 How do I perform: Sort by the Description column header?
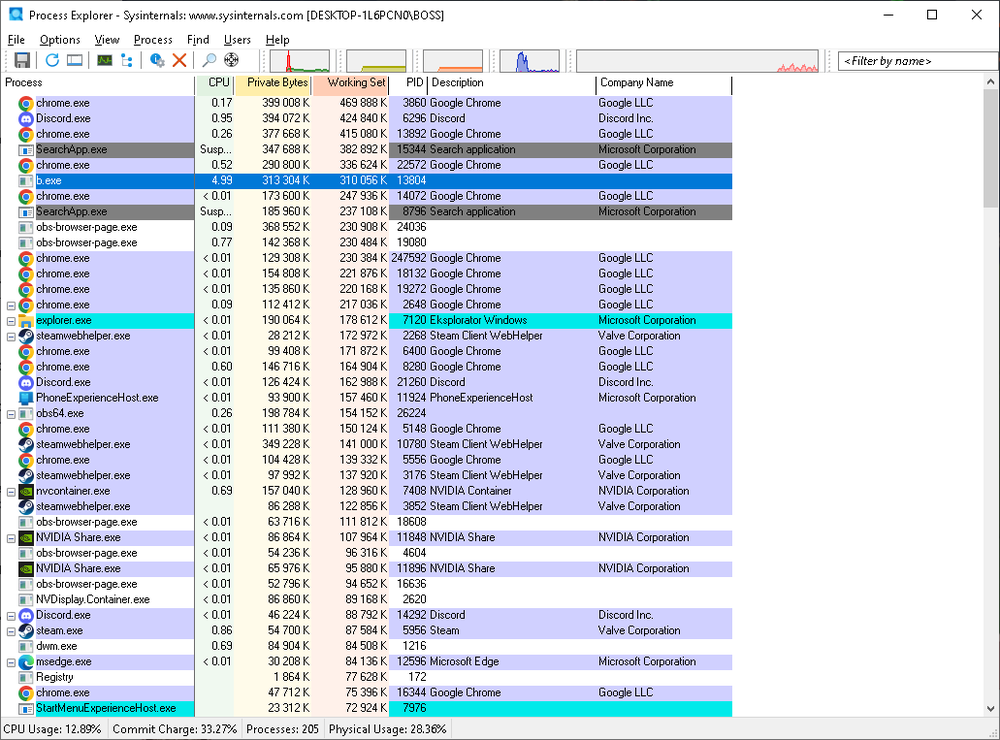(x=511, y=83)
